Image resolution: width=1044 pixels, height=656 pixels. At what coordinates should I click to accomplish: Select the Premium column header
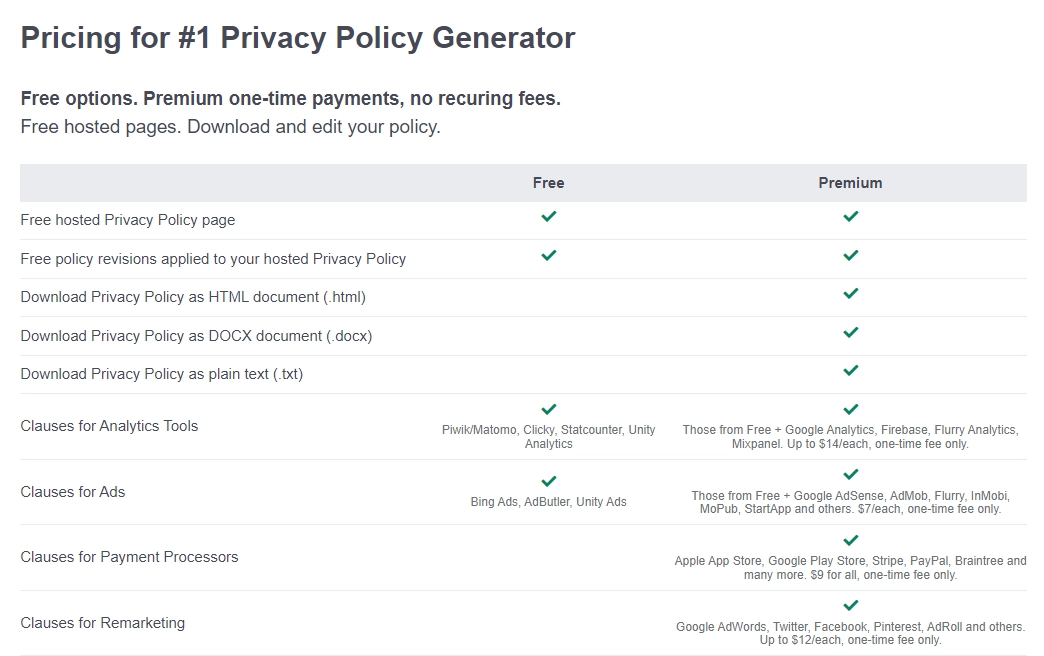[850, 182]
